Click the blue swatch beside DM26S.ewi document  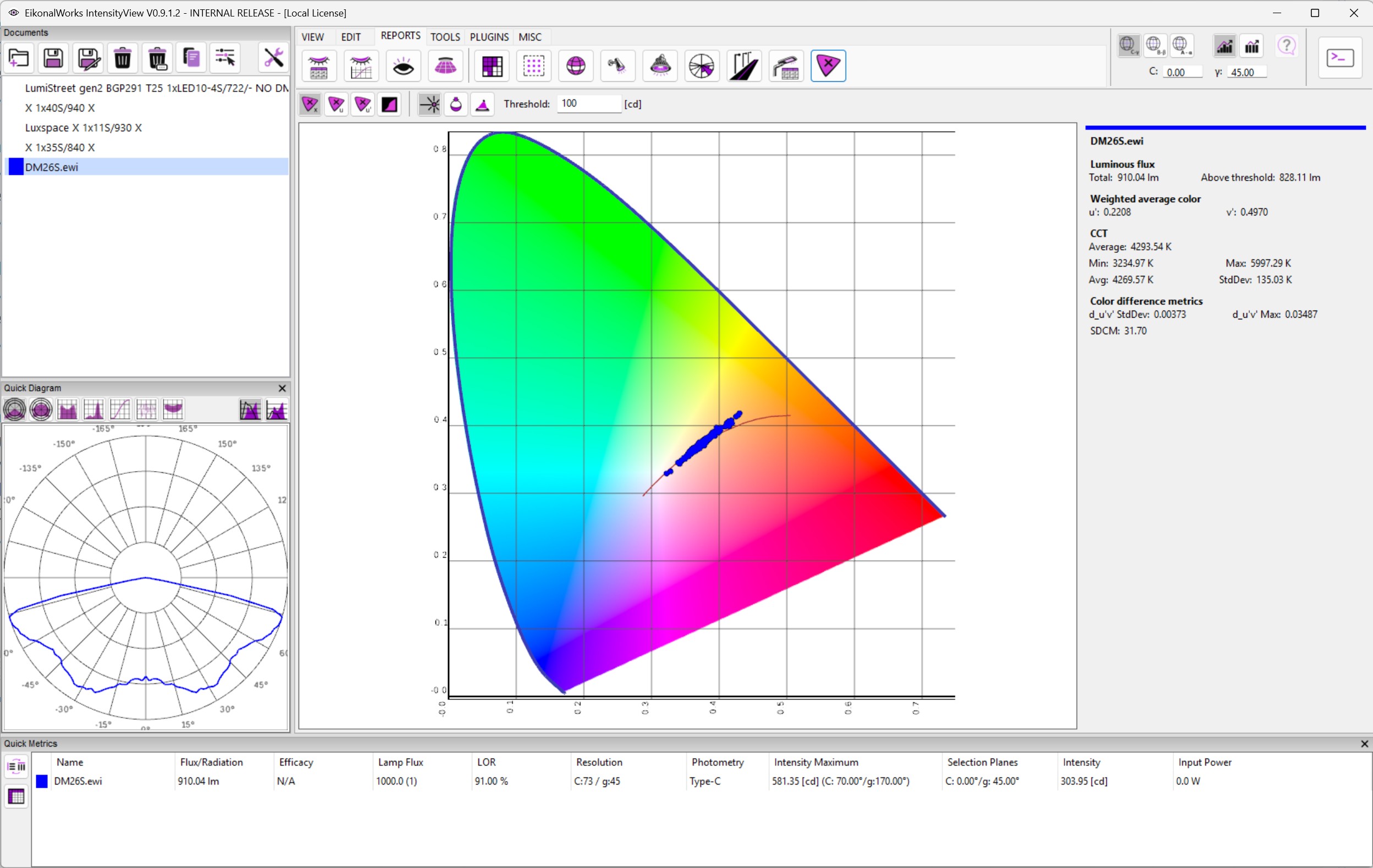pos(16,167)
